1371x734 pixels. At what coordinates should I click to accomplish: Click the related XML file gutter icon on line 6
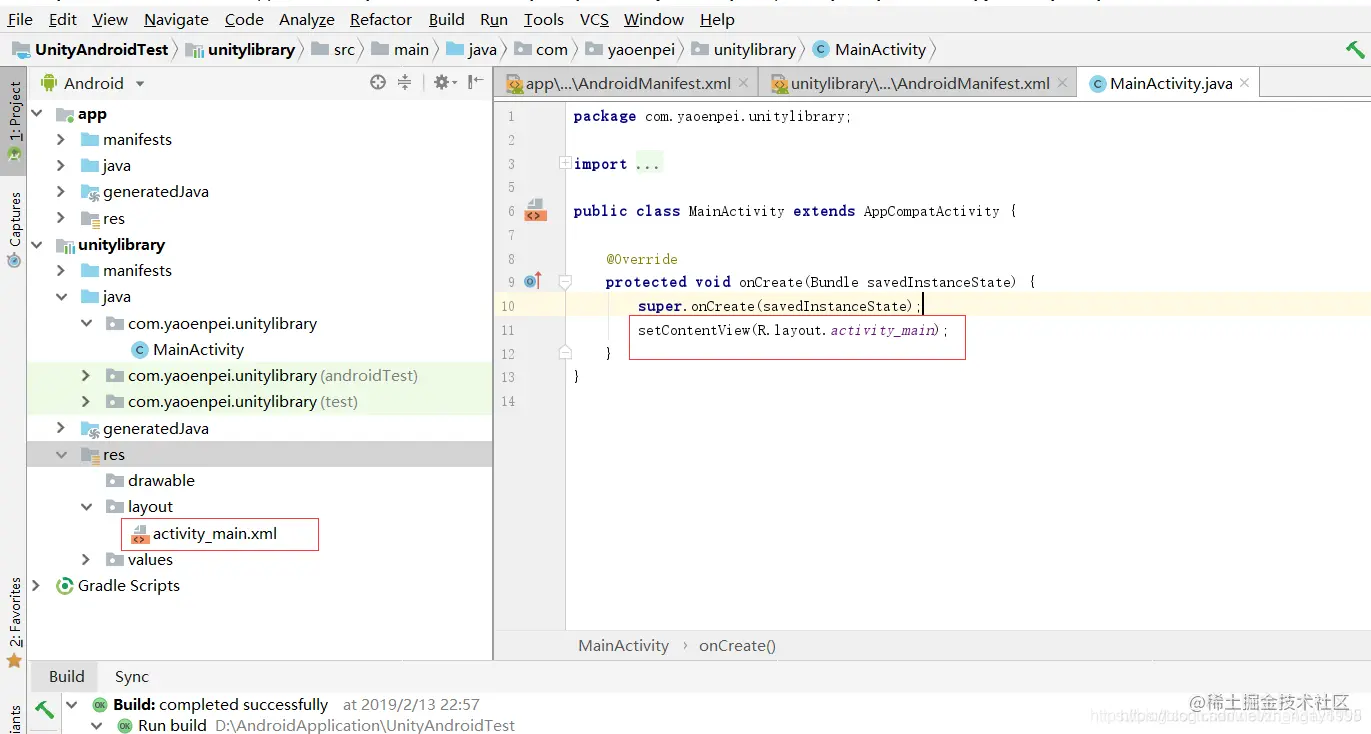click(535, 210)
